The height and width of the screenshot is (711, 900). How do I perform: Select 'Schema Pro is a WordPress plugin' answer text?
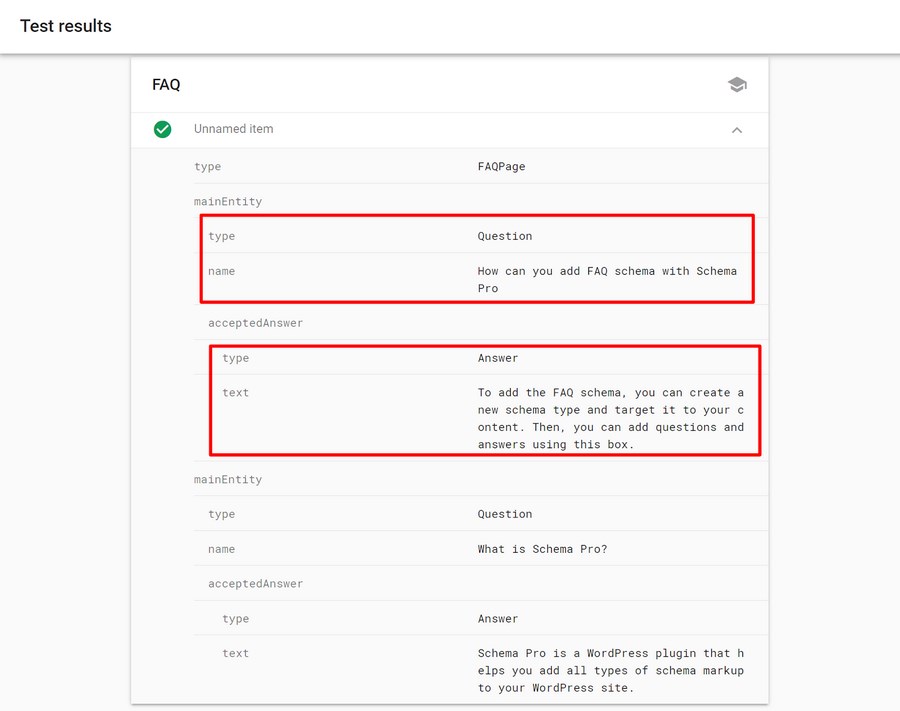(611, 670)
